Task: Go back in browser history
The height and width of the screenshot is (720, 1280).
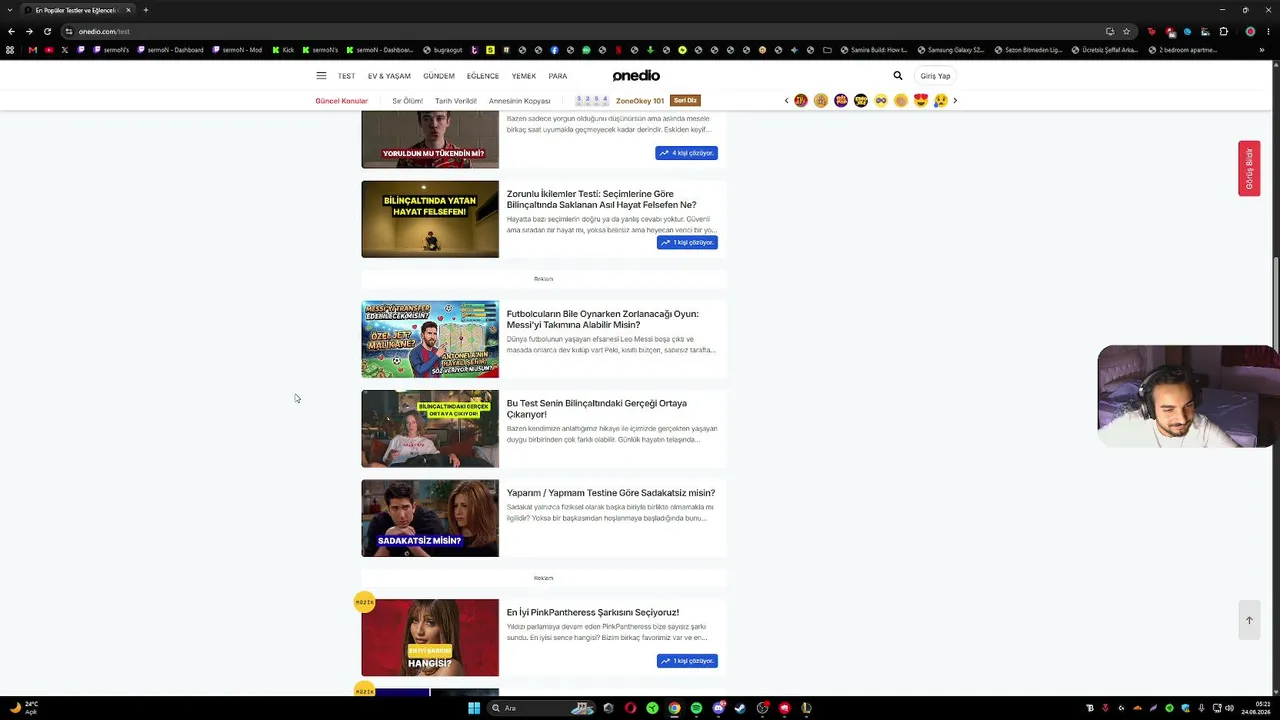Action: [11, 31]
